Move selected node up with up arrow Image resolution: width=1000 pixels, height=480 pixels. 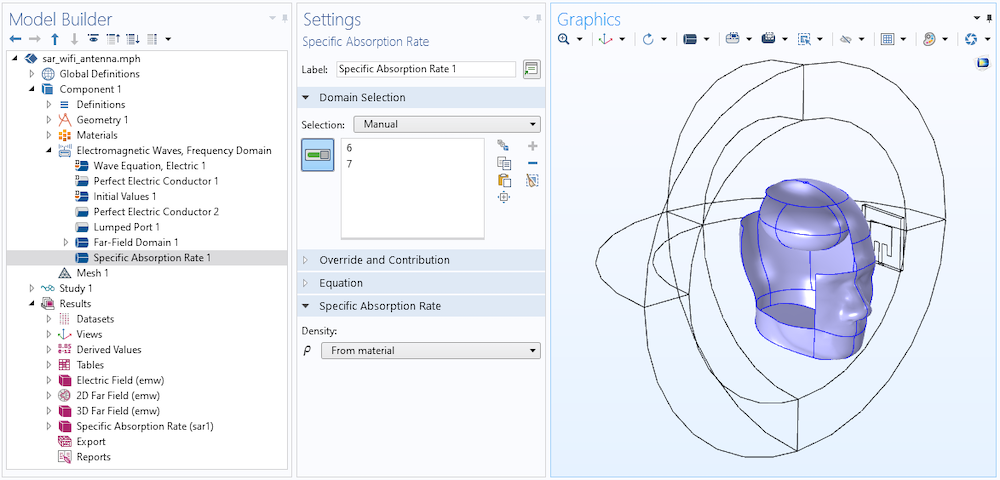[x=55, y=39]
